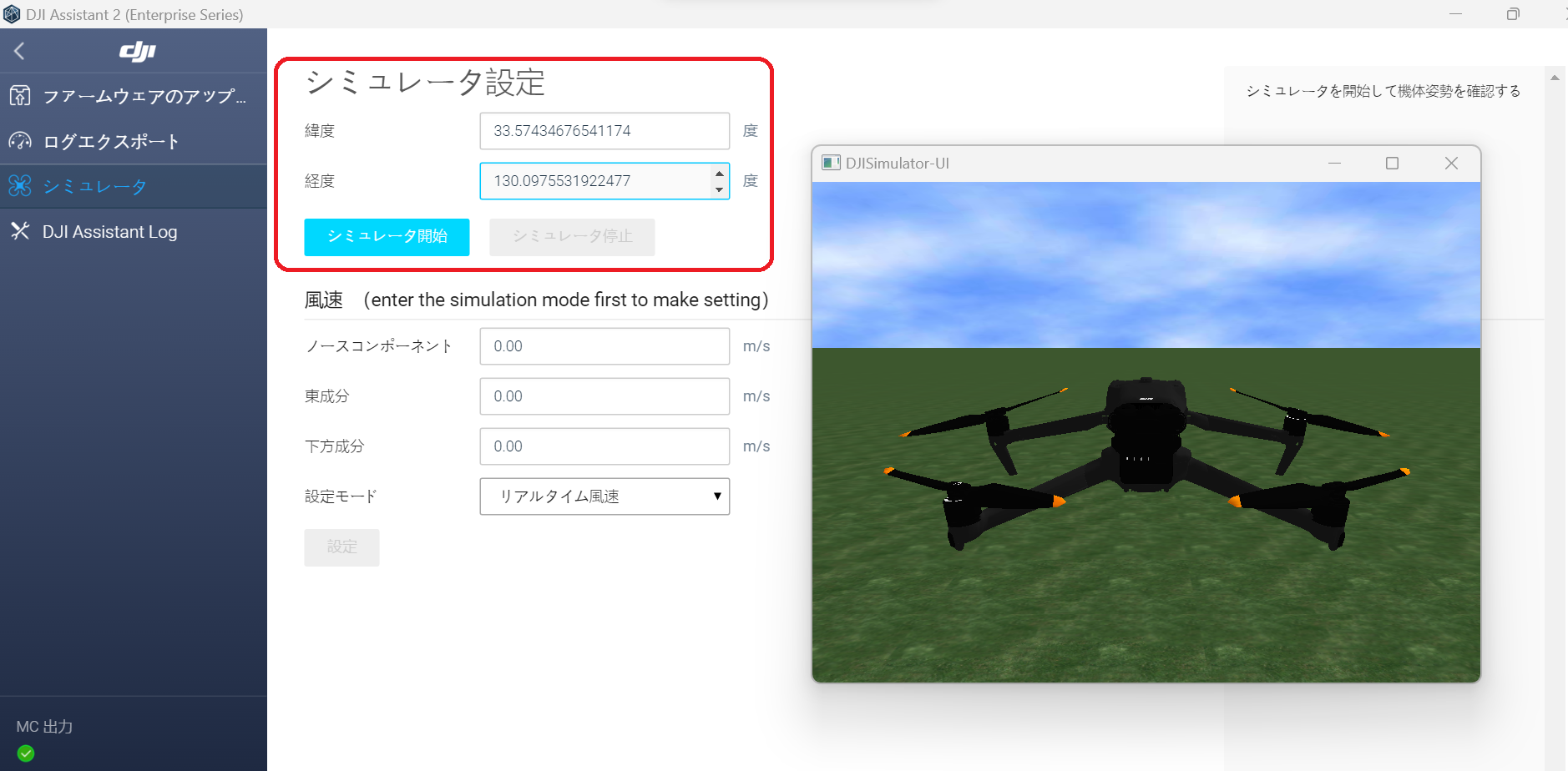Click the log export gauge icon
Viewport: 1568px width, 771px height.
tap(20, 141)
